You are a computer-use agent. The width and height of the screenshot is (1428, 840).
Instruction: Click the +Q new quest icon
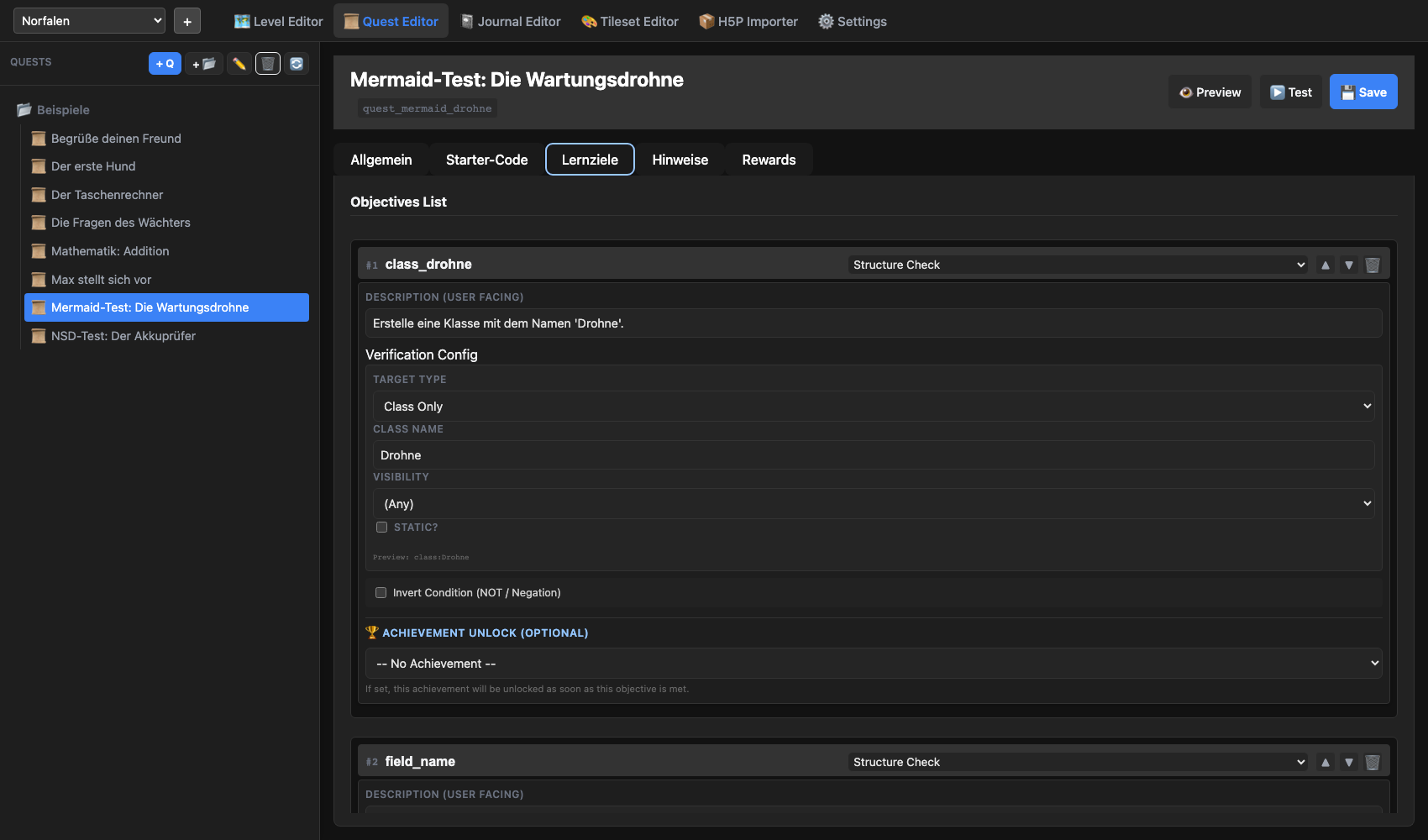[165, 63]
